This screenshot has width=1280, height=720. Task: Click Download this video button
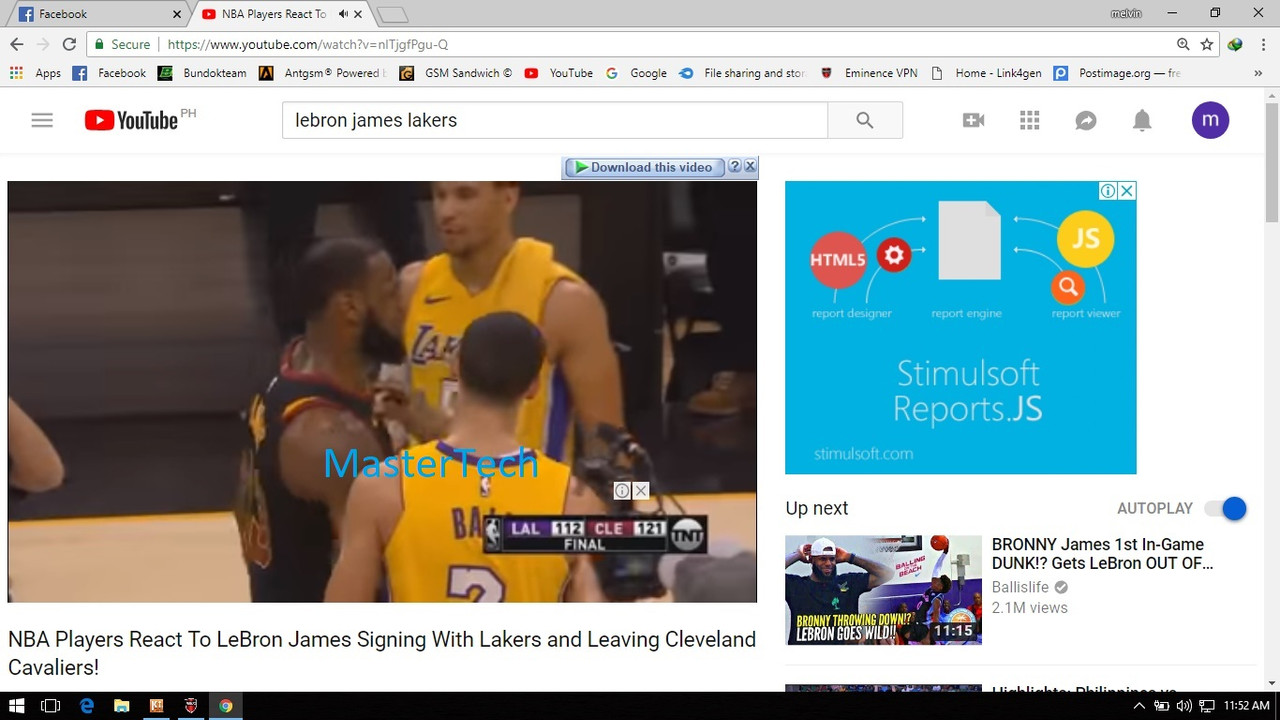643,167
